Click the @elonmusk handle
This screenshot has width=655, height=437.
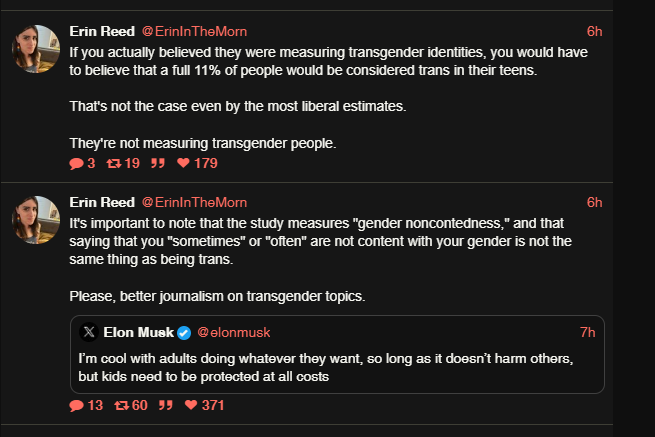click(234, 332)
